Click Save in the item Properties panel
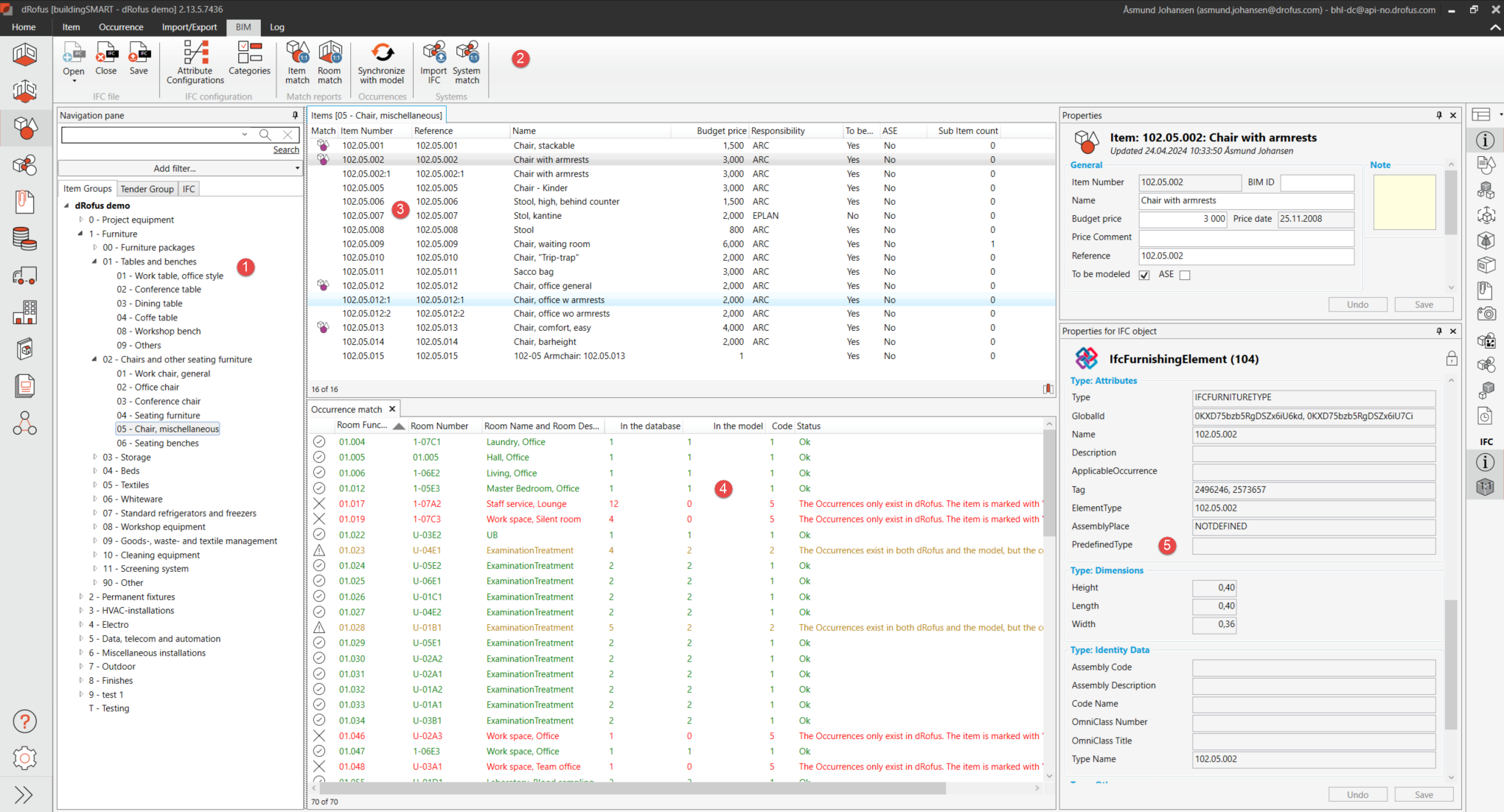This screenshot has height=812, width=1504. [1424, 305]
